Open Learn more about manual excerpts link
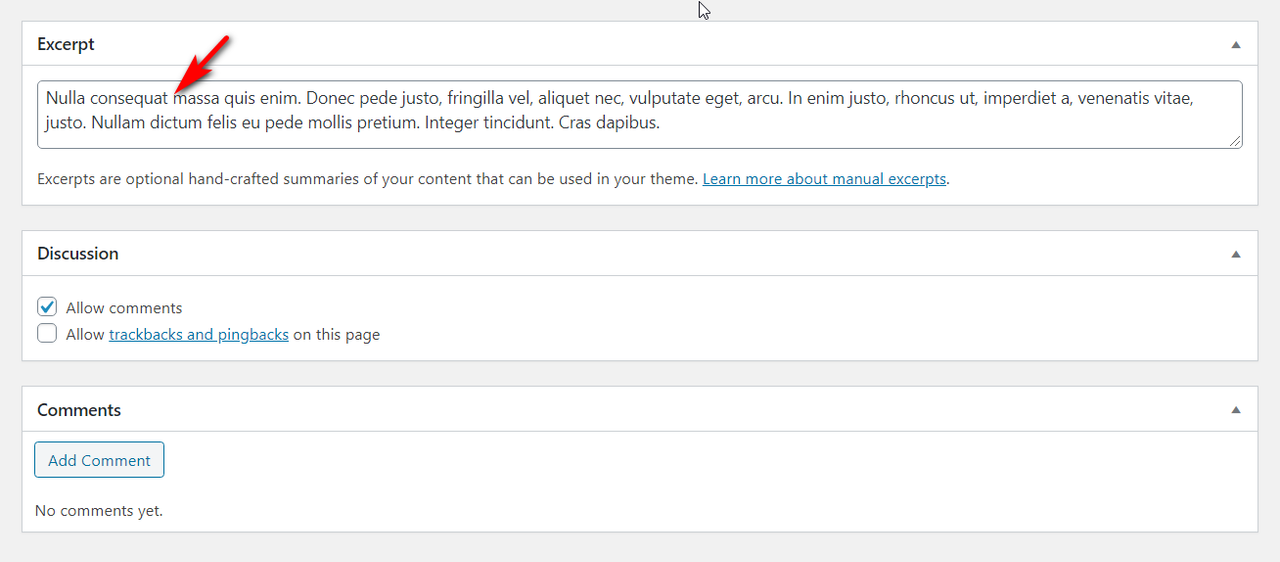 824,179
